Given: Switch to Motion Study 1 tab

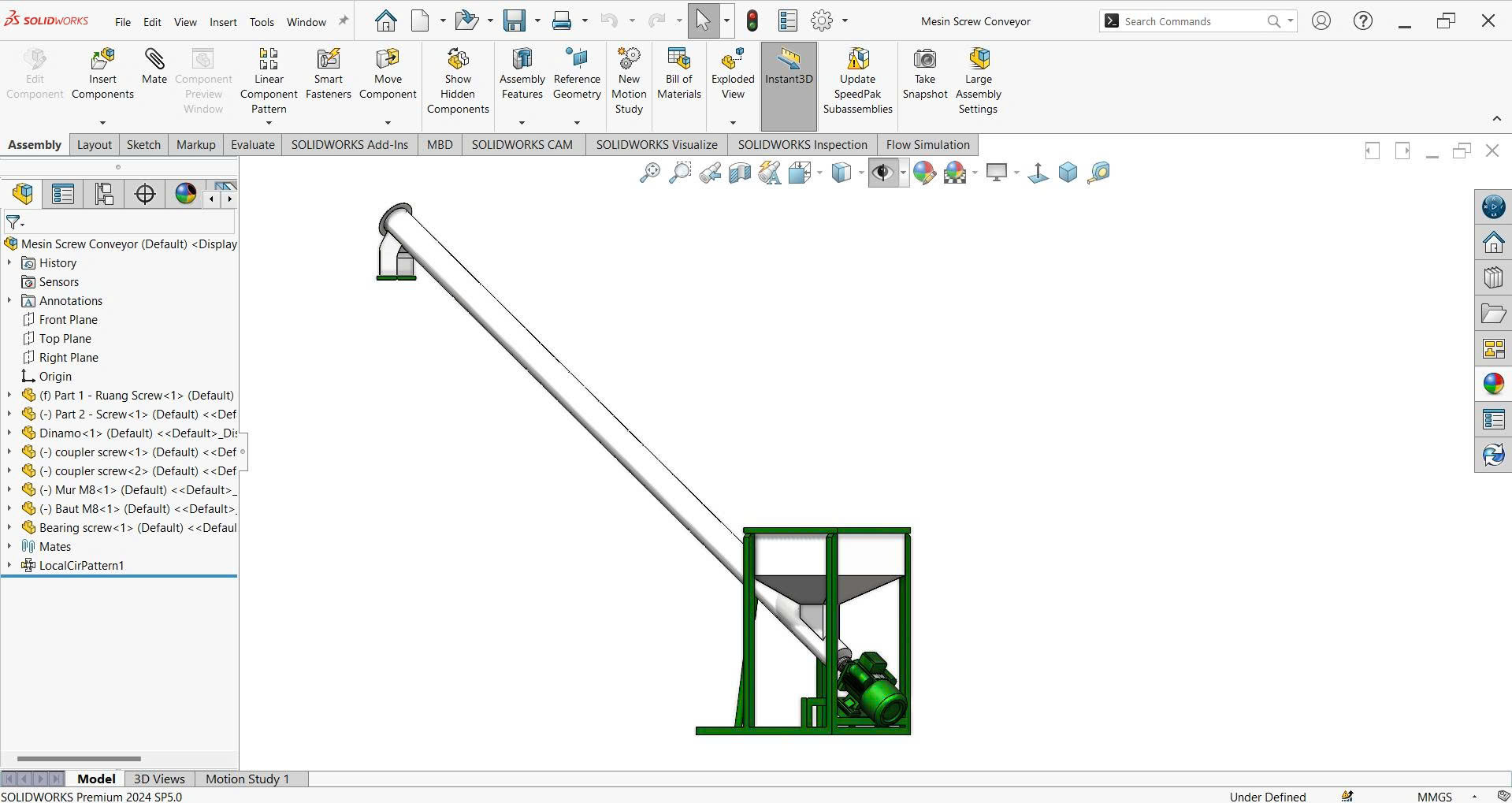Looking at the screenshot, I should tap(247, 779).
